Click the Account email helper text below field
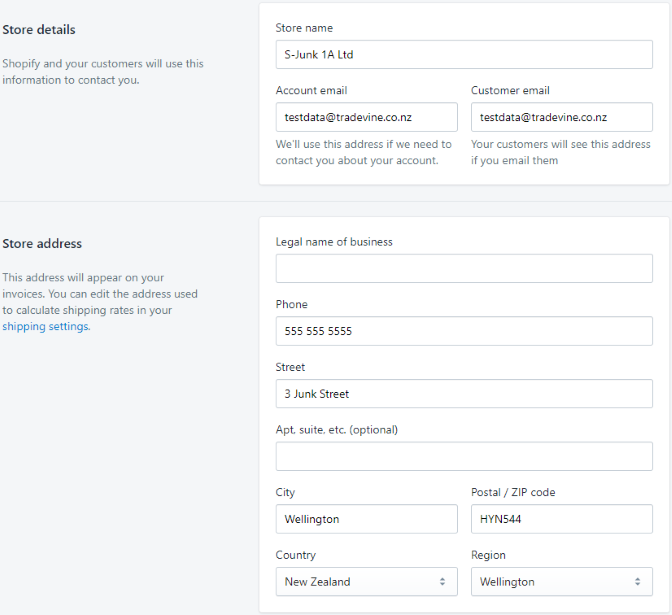This screenshot has height=615, width=672. [x=363, y=152]
